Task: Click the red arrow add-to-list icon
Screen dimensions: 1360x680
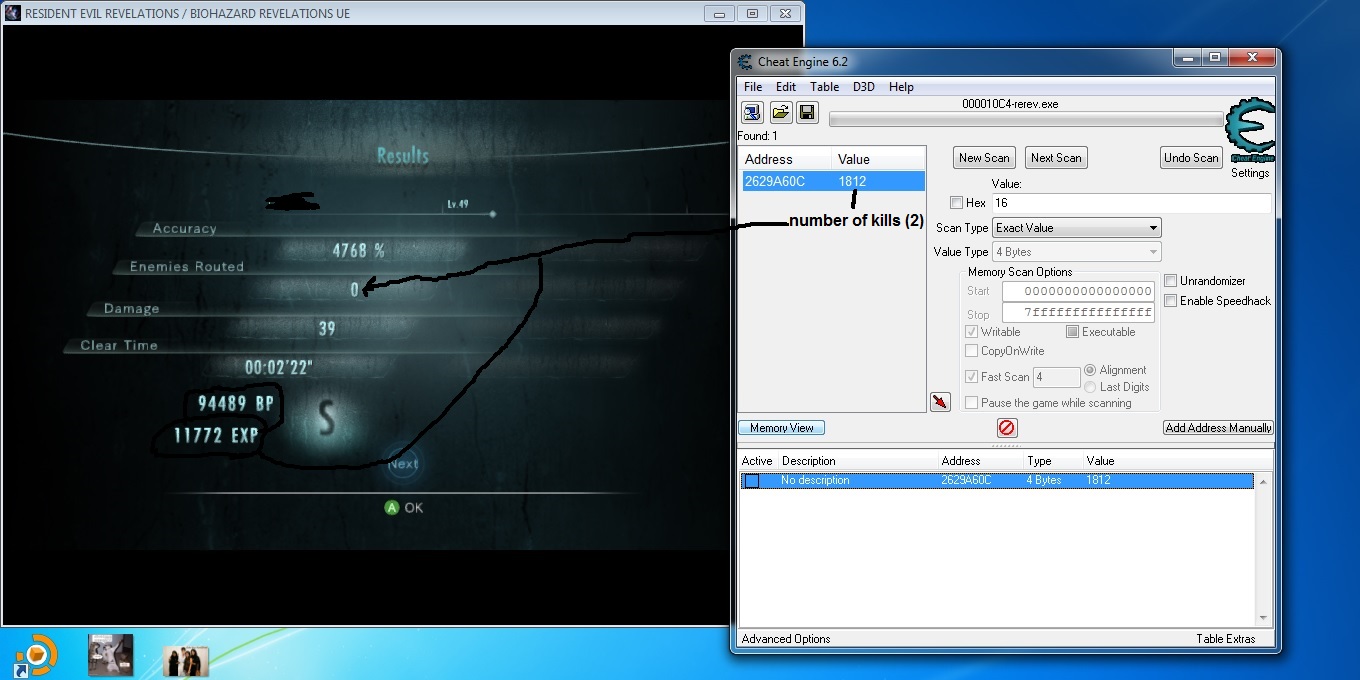Action: coord(940,402)
